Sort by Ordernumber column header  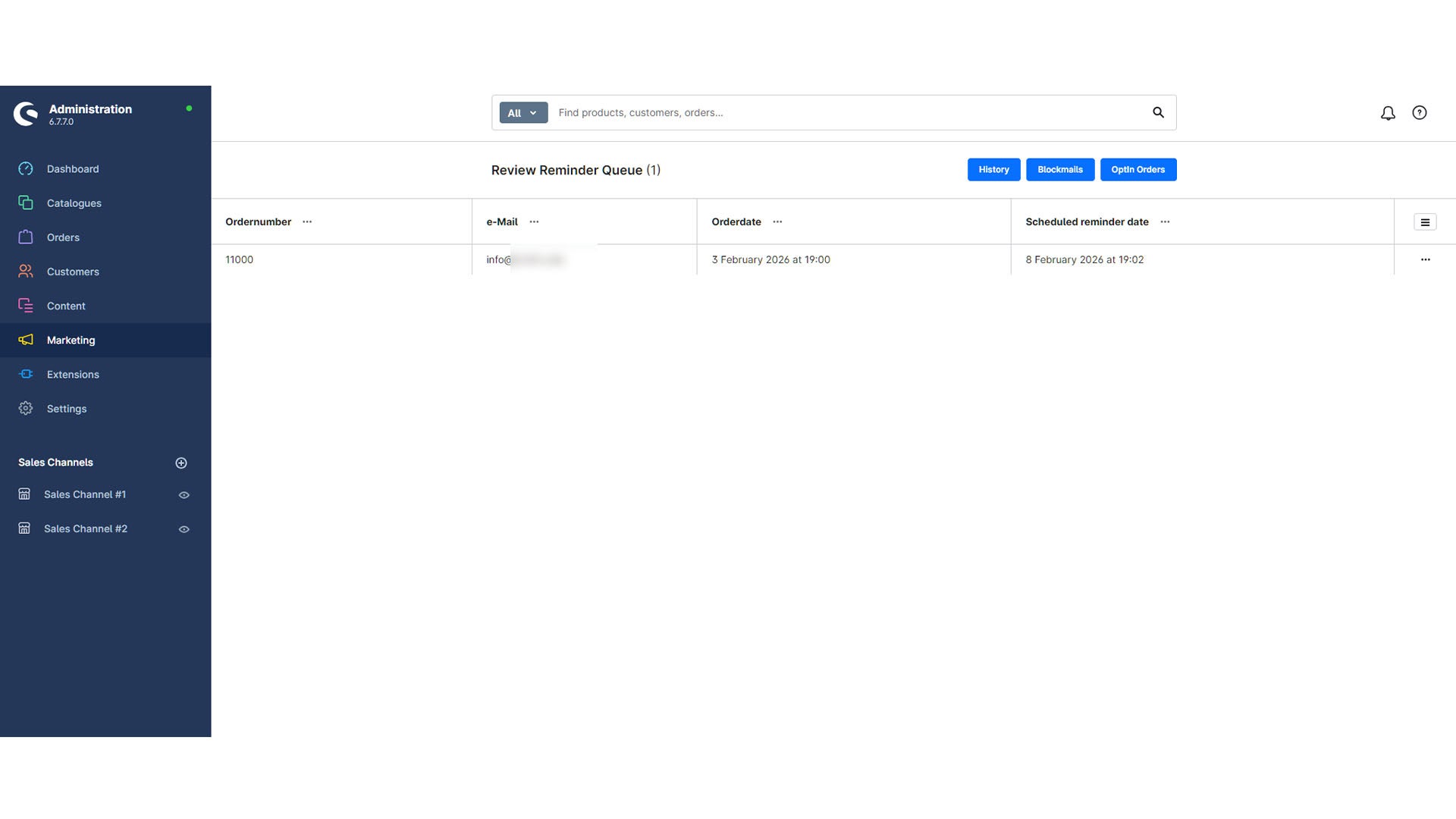[x=258, y=221]
